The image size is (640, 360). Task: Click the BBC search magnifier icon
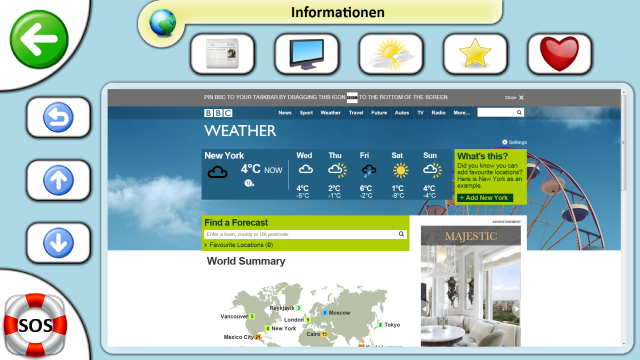point(519,113)
